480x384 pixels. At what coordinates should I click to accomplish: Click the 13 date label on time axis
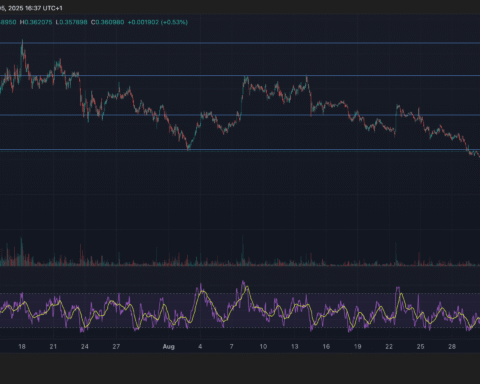[294, 347]
